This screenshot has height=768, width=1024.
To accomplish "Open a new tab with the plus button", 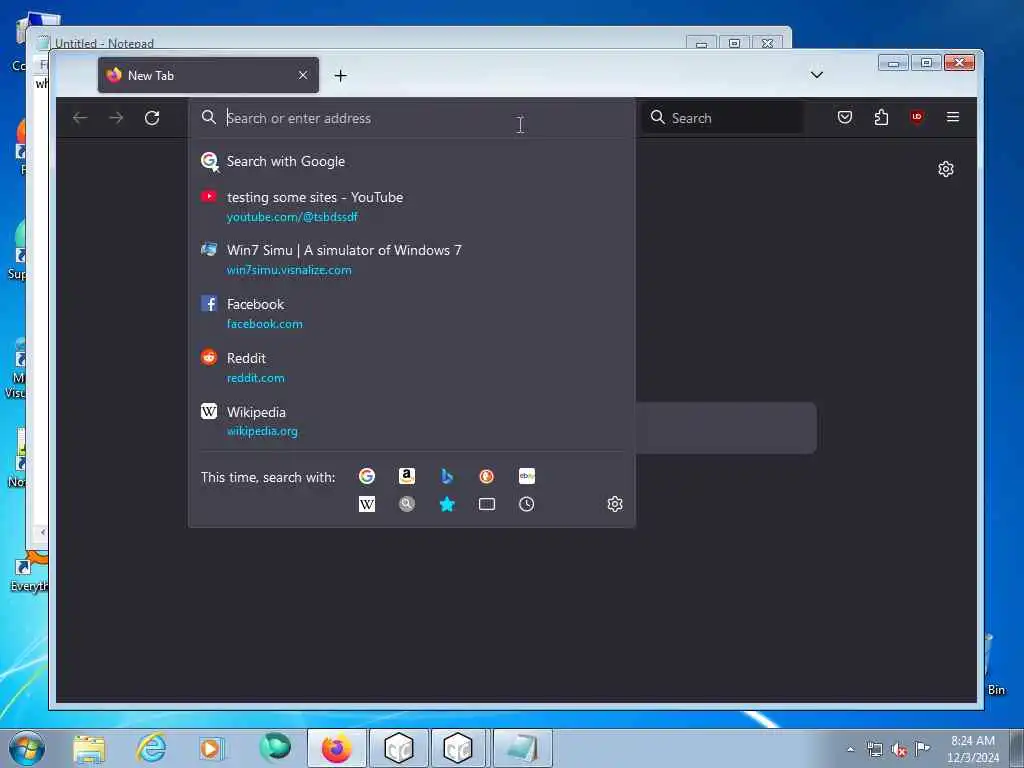I will pos(340,76).
